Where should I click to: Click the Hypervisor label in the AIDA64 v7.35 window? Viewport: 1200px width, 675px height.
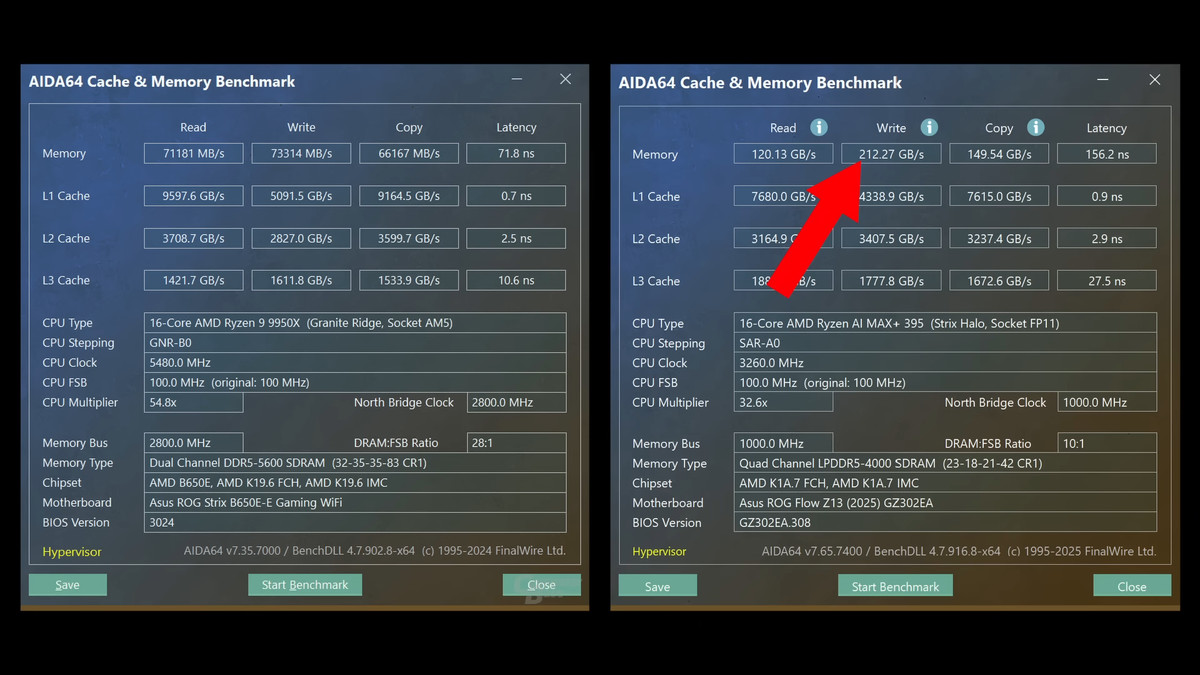point(72,552)
